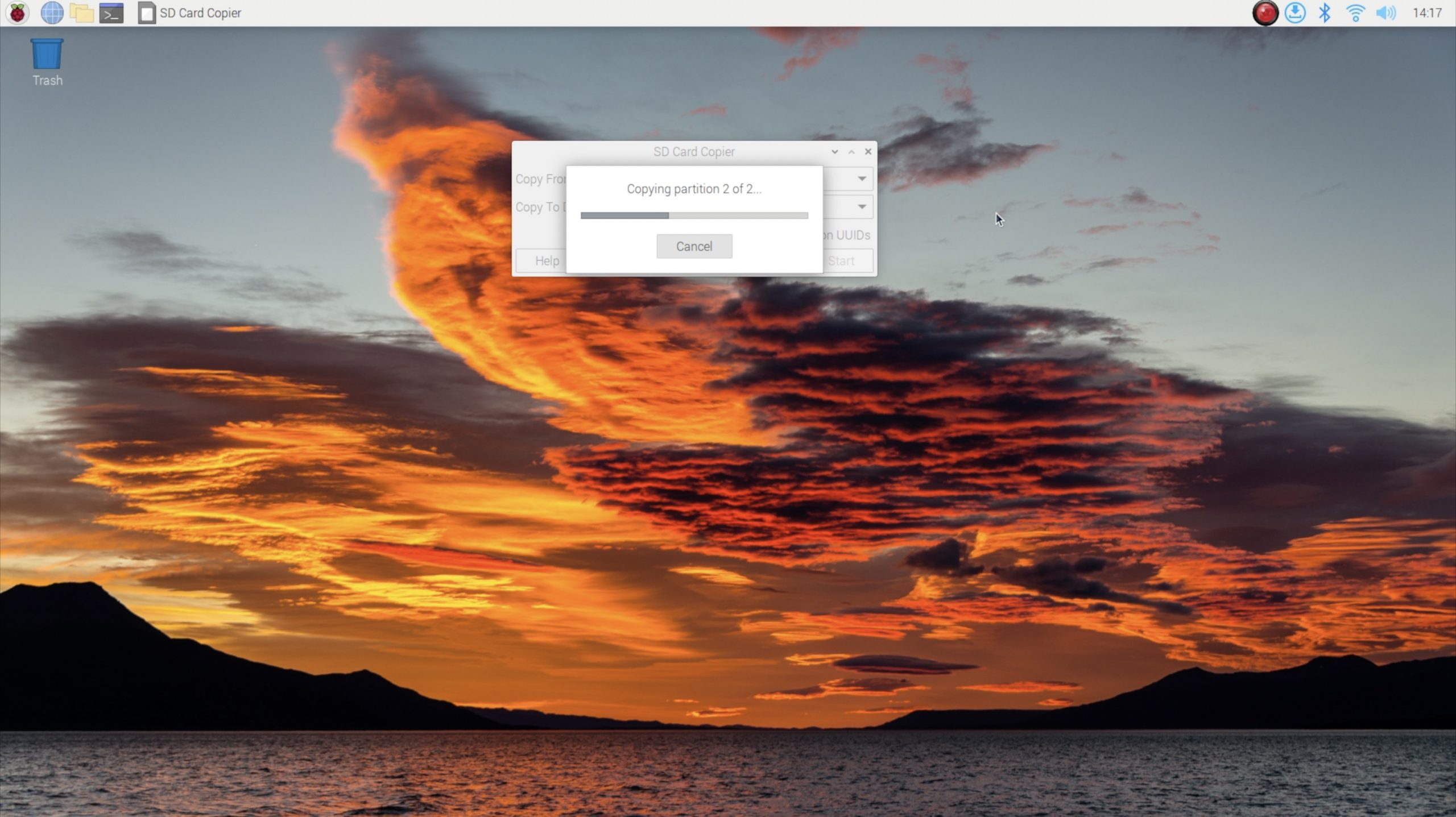1456x817 pixels.
Task: Expand the Copy To Device dropdown
Action: (x=862, y=206)
